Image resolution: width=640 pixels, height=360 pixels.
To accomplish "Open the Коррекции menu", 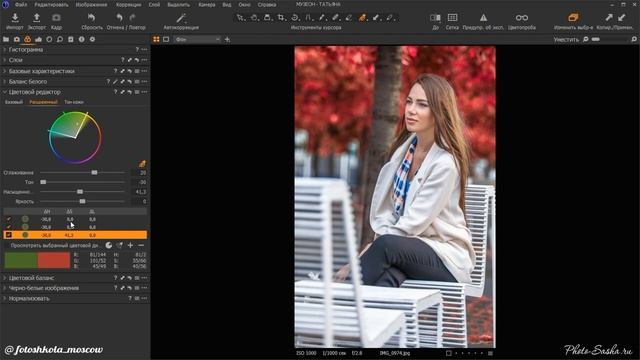I will (129, 5).
